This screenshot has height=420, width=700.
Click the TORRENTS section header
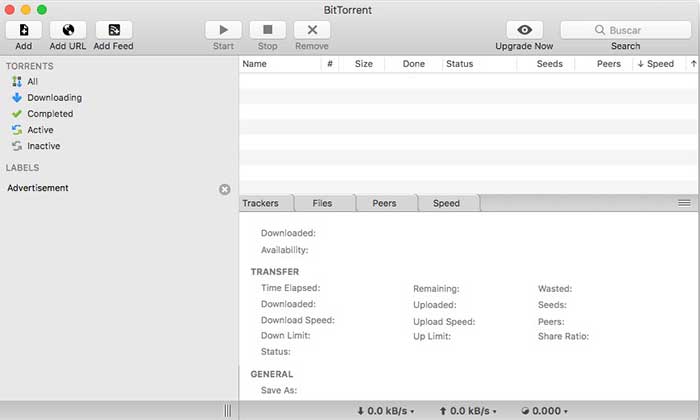pos(29,66)
